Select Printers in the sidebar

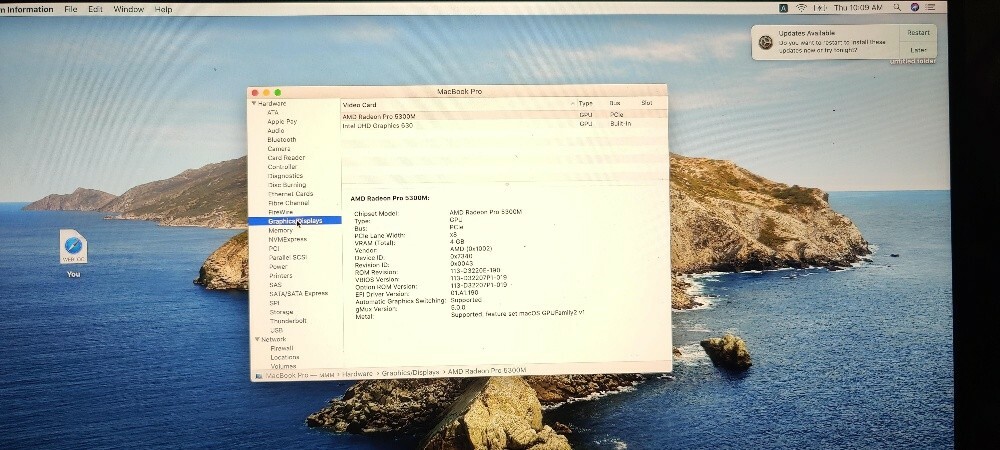281,275
